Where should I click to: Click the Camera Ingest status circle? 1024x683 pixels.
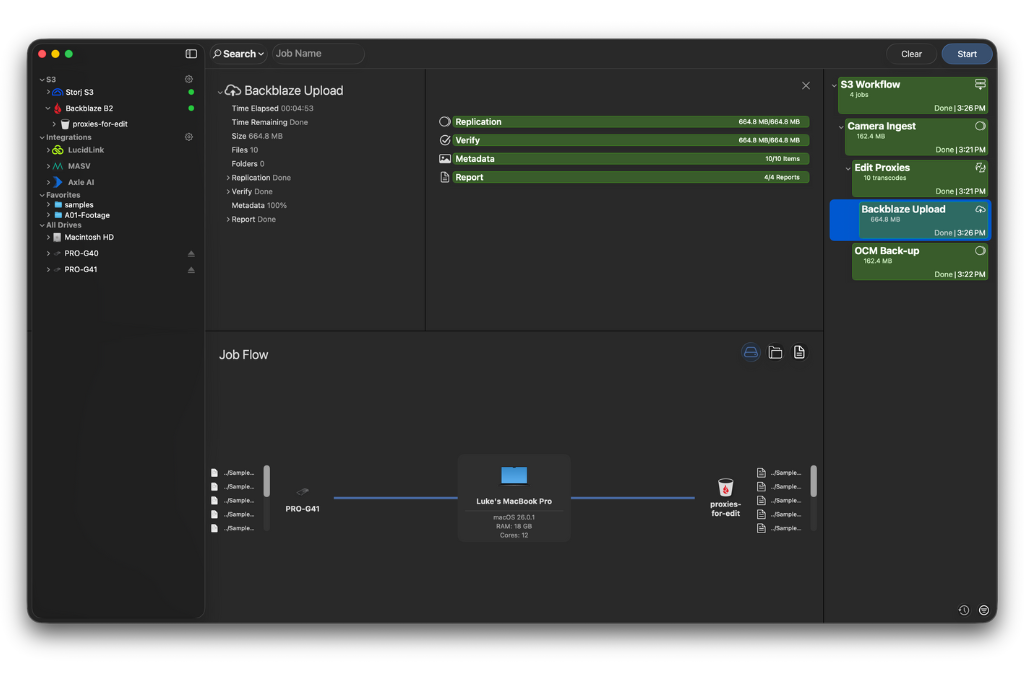point(981,125)
